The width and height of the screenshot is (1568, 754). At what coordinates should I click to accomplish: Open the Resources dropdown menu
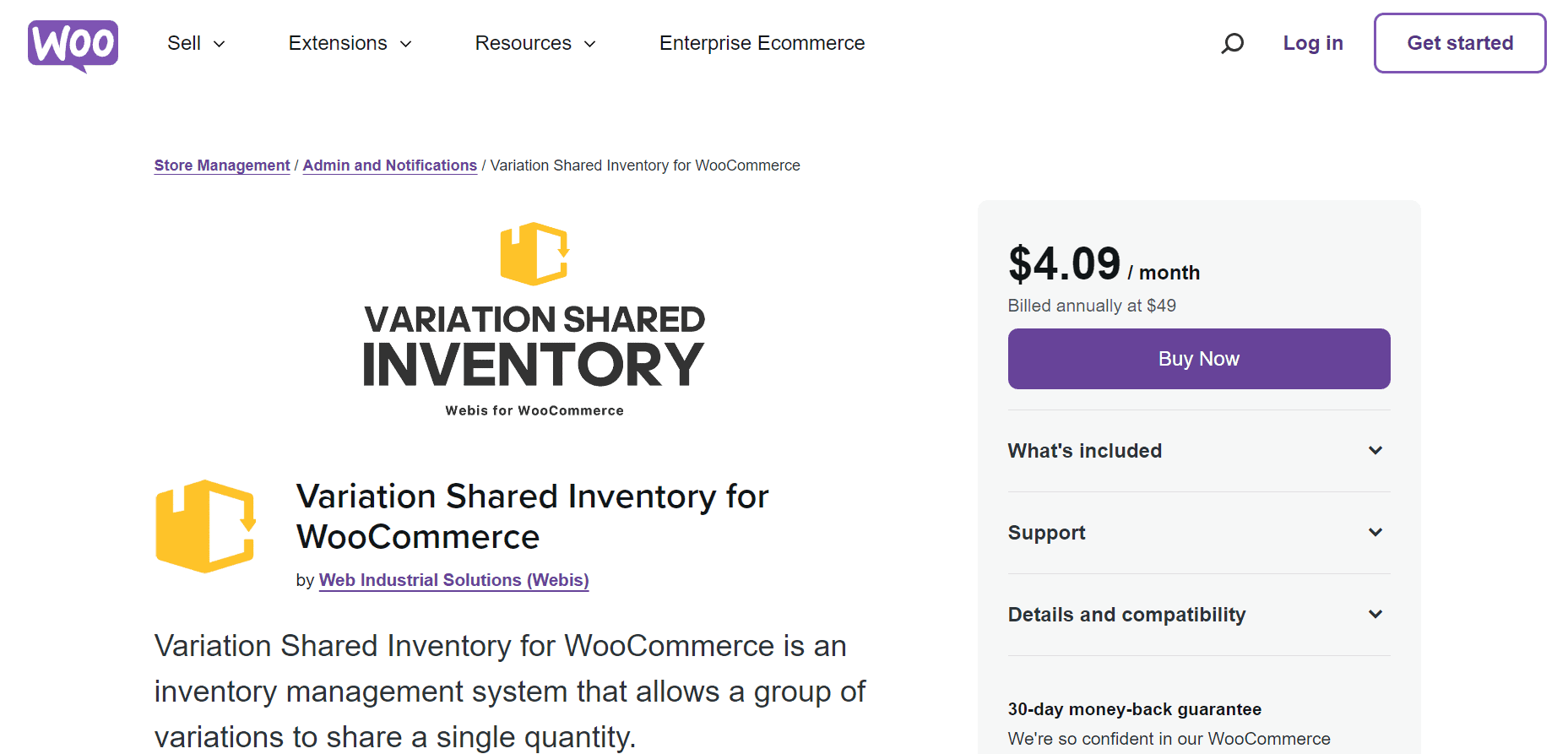[536, 43]
